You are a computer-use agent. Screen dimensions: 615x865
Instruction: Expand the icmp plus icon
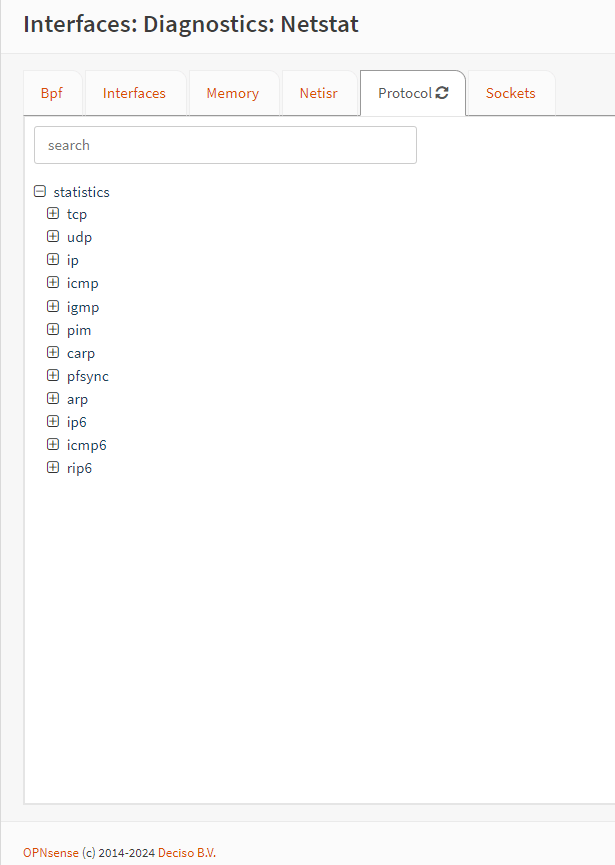point(53,282)
